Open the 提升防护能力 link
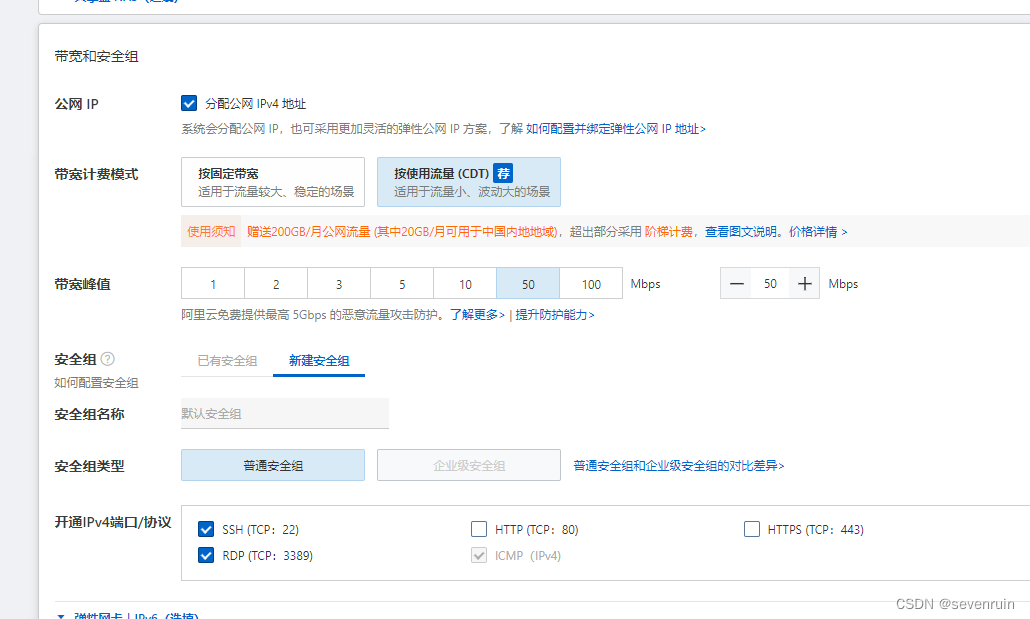1030x619 pixels. pyautogui.click(x=555, y=315)
